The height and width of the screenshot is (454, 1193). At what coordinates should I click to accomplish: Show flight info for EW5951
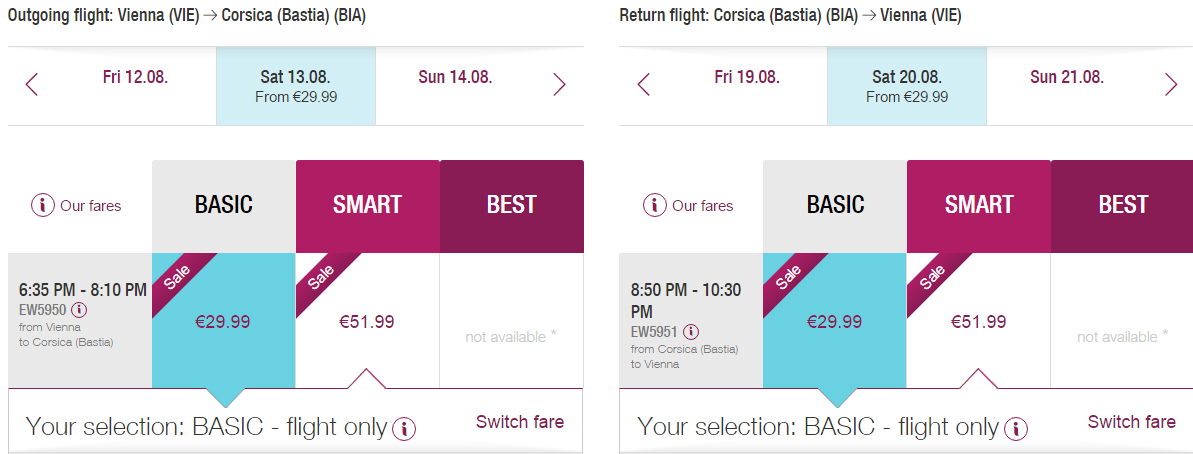[x=691, y=332]
